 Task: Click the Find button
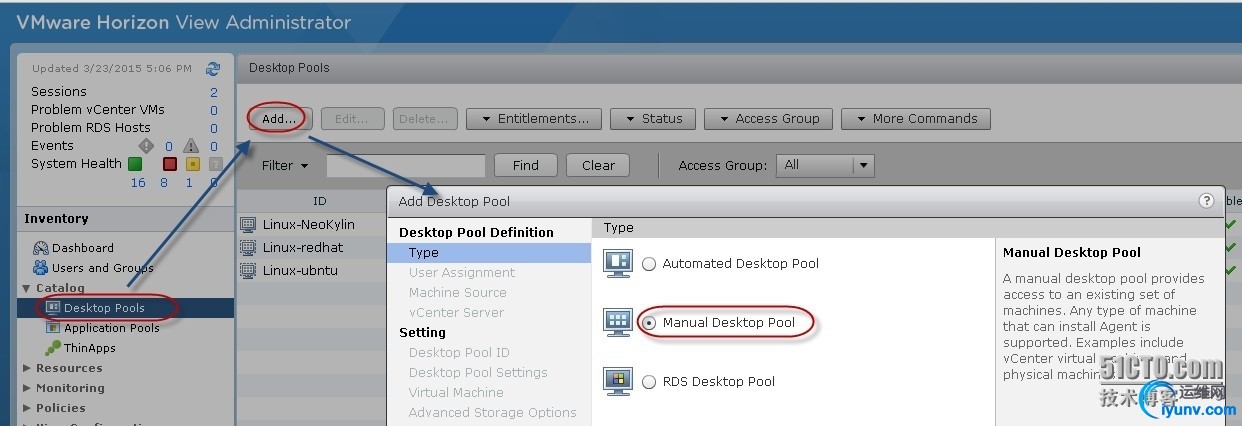click(x=525, y=166)
